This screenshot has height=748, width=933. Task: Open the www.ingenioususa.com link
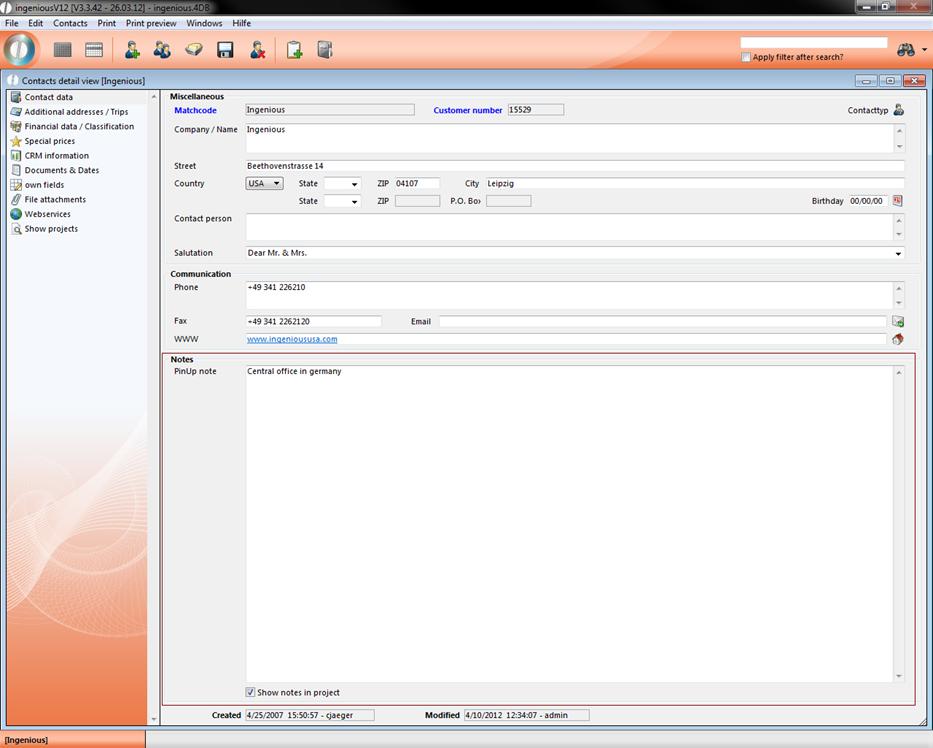click(x=292, y=339)
